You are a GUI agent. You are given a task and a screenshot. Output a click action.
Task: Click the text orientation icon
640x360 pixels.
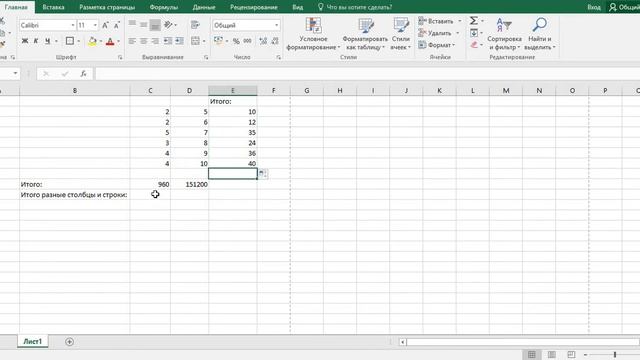(x=168, y=25)
